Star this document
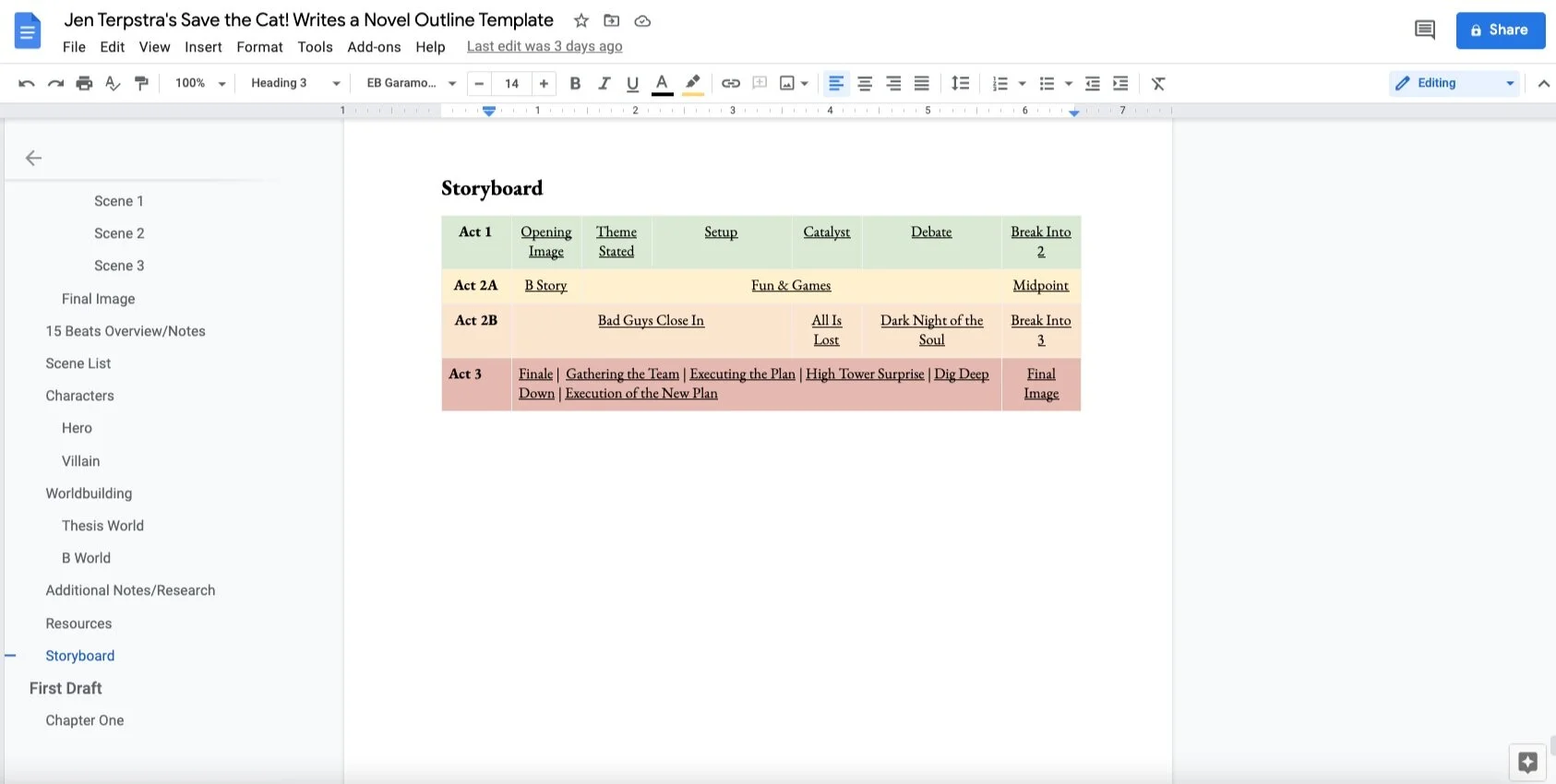The image size is (1556, 784). click(581, 20)
